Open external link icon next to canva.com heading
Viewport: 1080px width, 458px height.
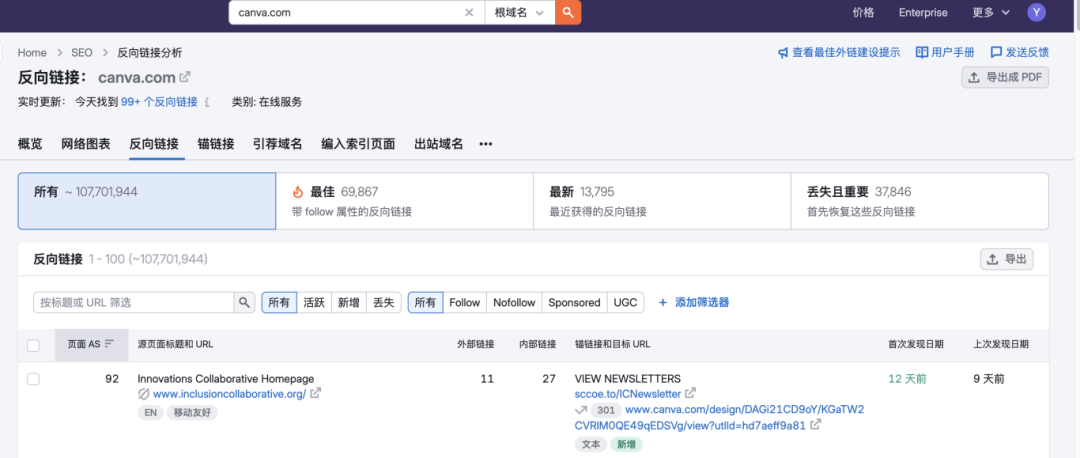tap(185, 77)
